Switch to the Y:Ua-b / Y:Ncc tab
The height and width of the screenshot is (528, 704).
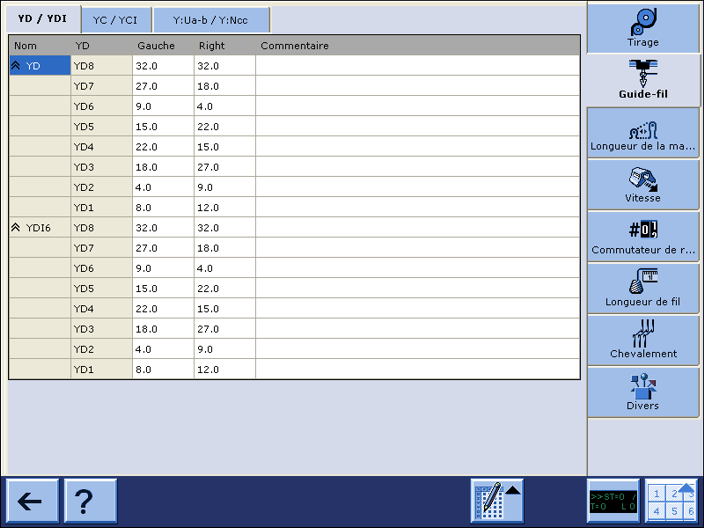click(211, 19)
